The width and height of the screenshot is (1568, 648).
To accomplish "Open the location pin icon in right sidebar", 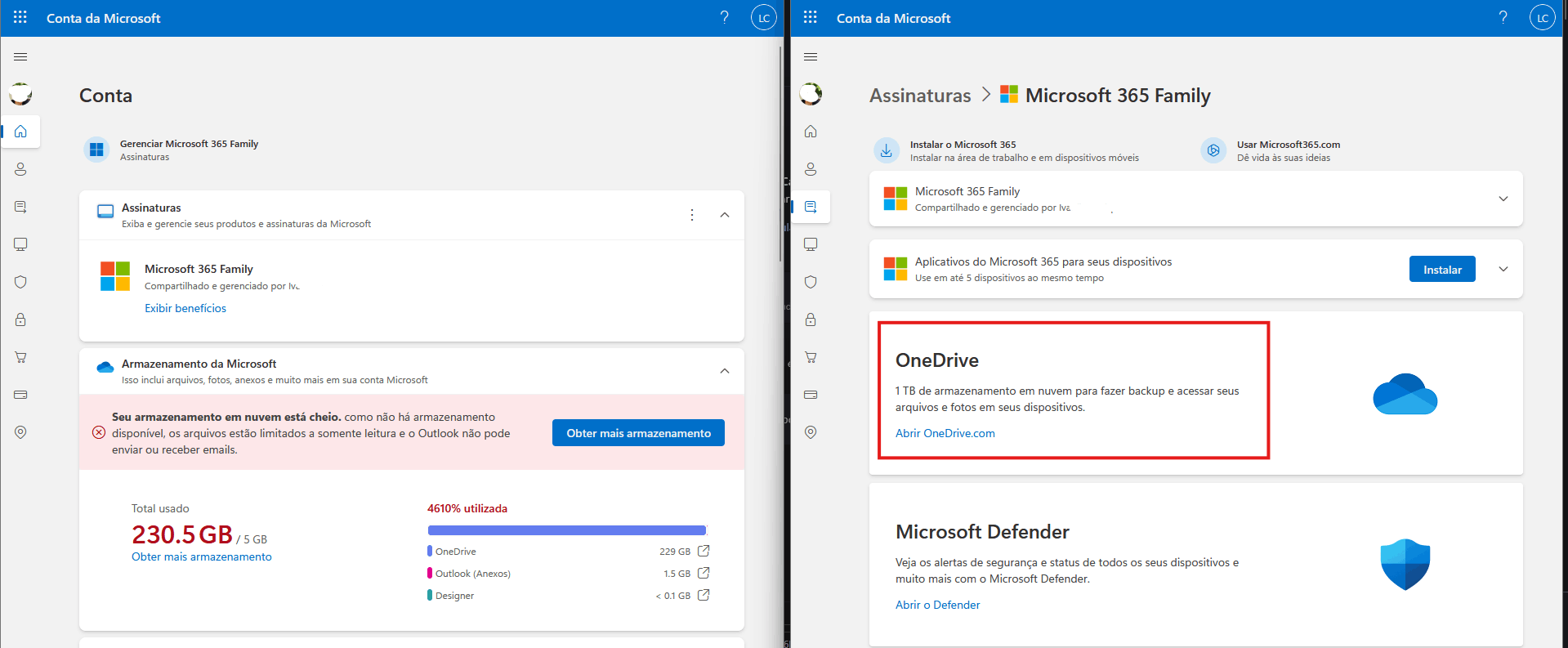I will pyautogui.click(x=811, y=432).
